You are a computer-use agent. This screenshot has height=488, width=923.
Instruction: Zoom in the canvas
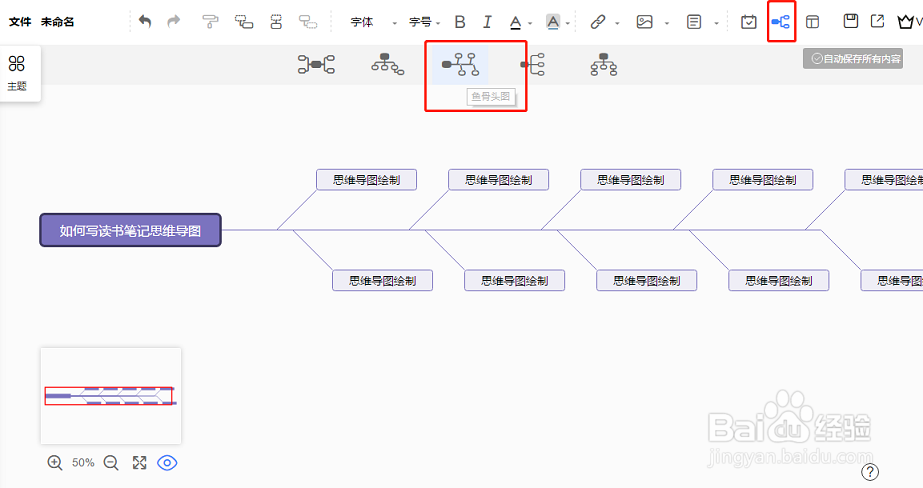(x=55, y=463)
